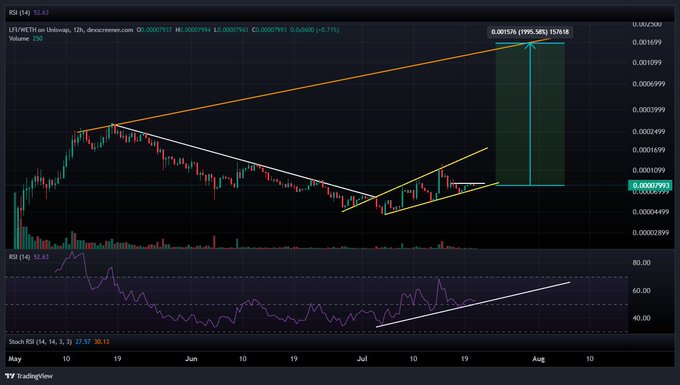This screenshot has height=385, width=680.
Task: Click the current price tag 0.00007993
Action: pos(650,186)
